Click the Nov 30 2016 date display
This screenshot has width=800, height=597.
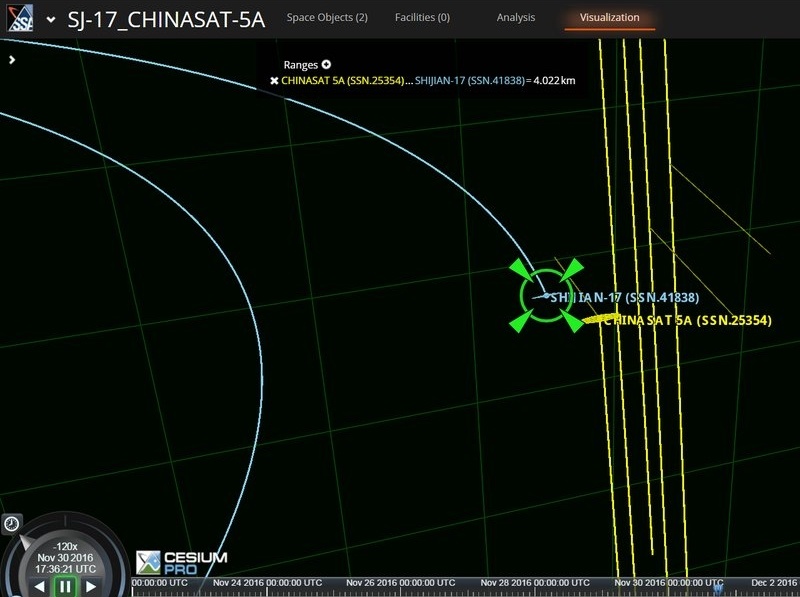pyautogui.click(x=65, y=558)
